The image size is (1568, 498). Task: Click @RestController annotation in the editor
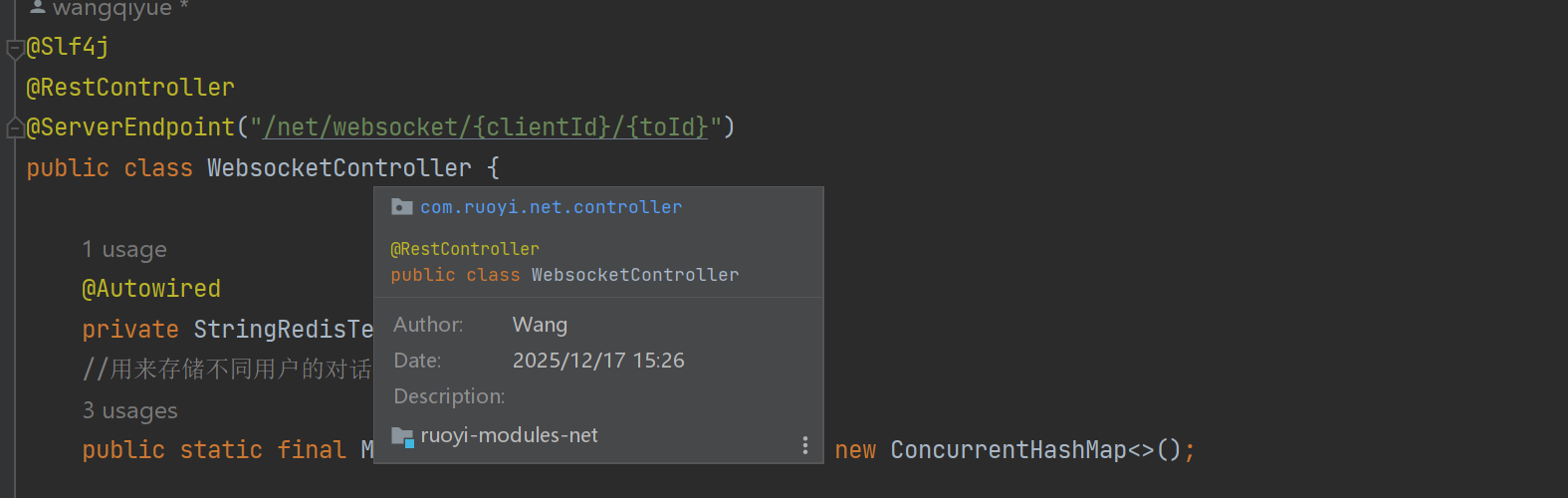(130, 88)
